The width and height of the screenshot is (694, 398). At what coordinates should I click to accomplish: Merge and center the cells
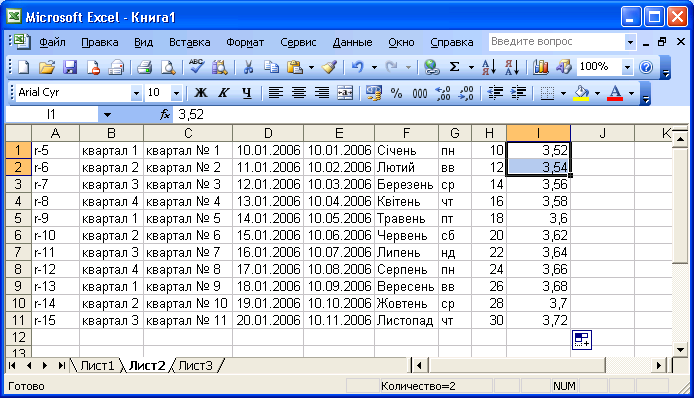[345, 93]
